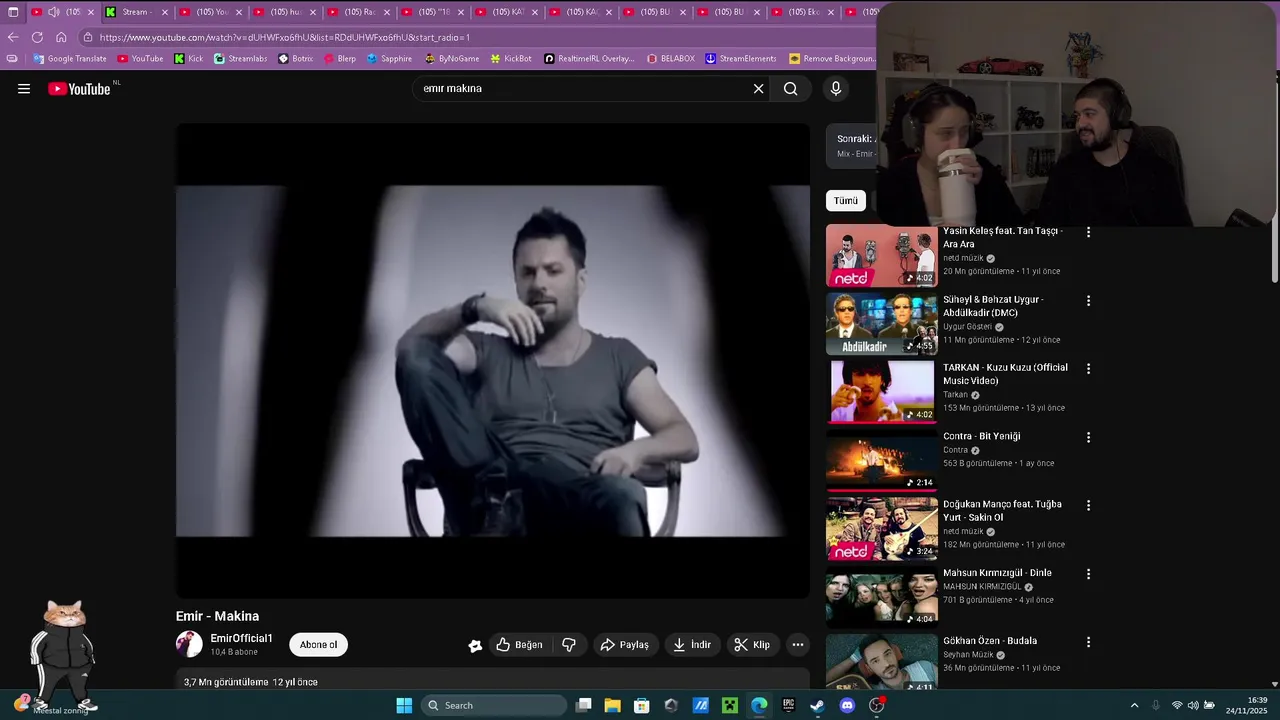Viewport: 1280px width, 720px height.
Task: Open options menu for Mahsun Kırmızıgül Dinle
Action: pos(1088,574)
